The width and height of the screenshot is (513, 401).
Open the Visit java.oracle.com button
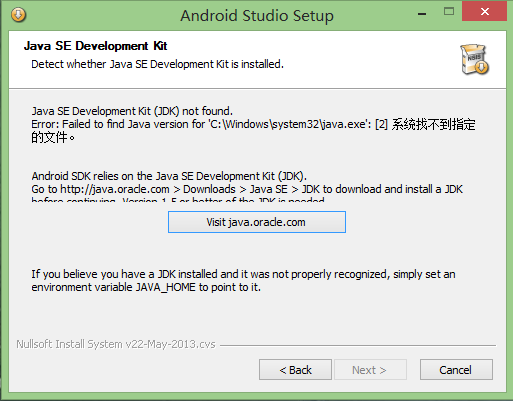point(257,222)
